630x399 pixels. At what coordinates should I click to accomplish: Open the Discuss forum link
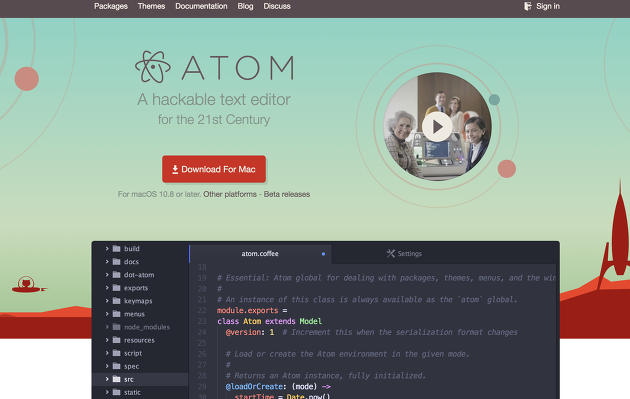277,6
